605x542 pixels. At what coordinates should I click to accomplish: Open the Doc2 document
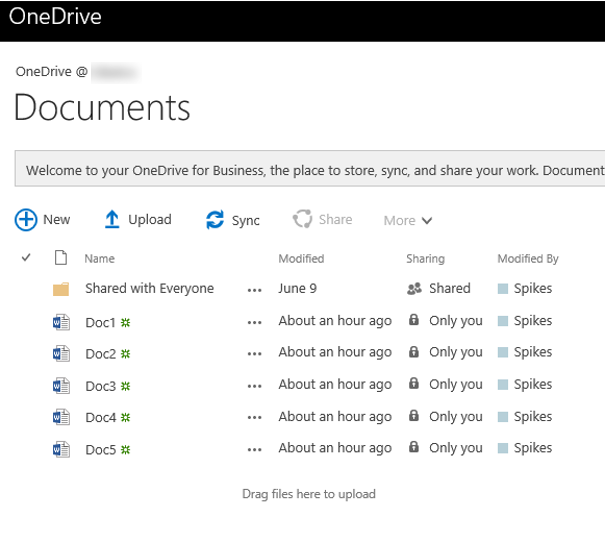coord(100,354)
